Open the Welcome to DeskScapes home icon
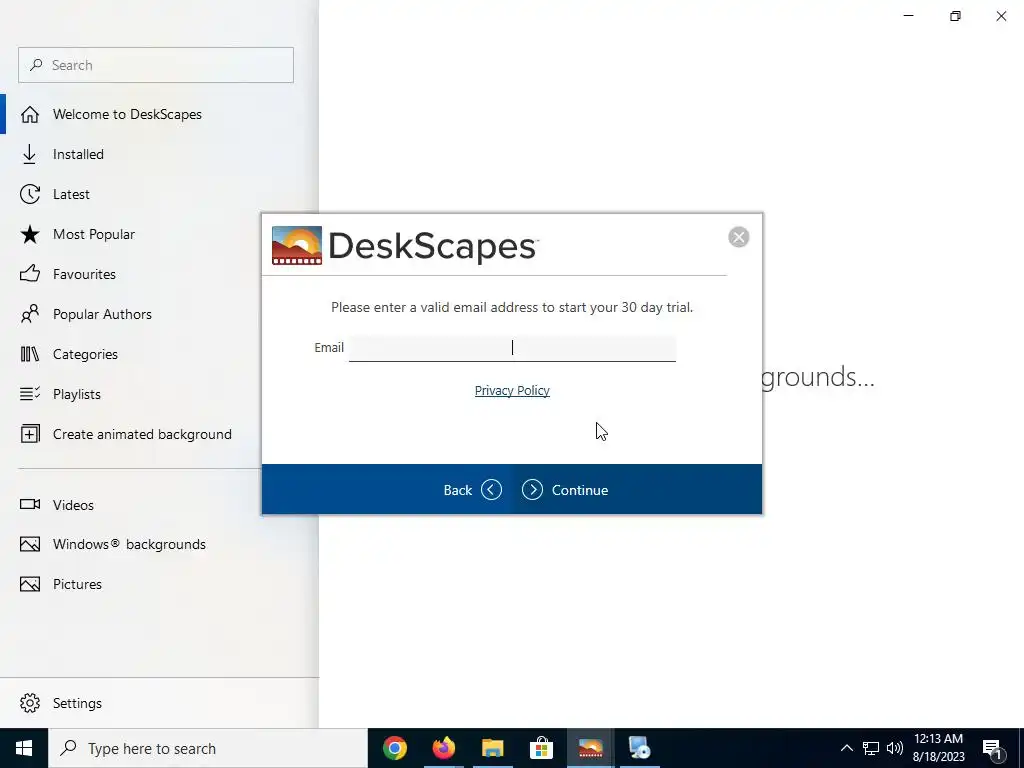The height and width of the screenshot is (768, 1024). click(x=30, y=114)
